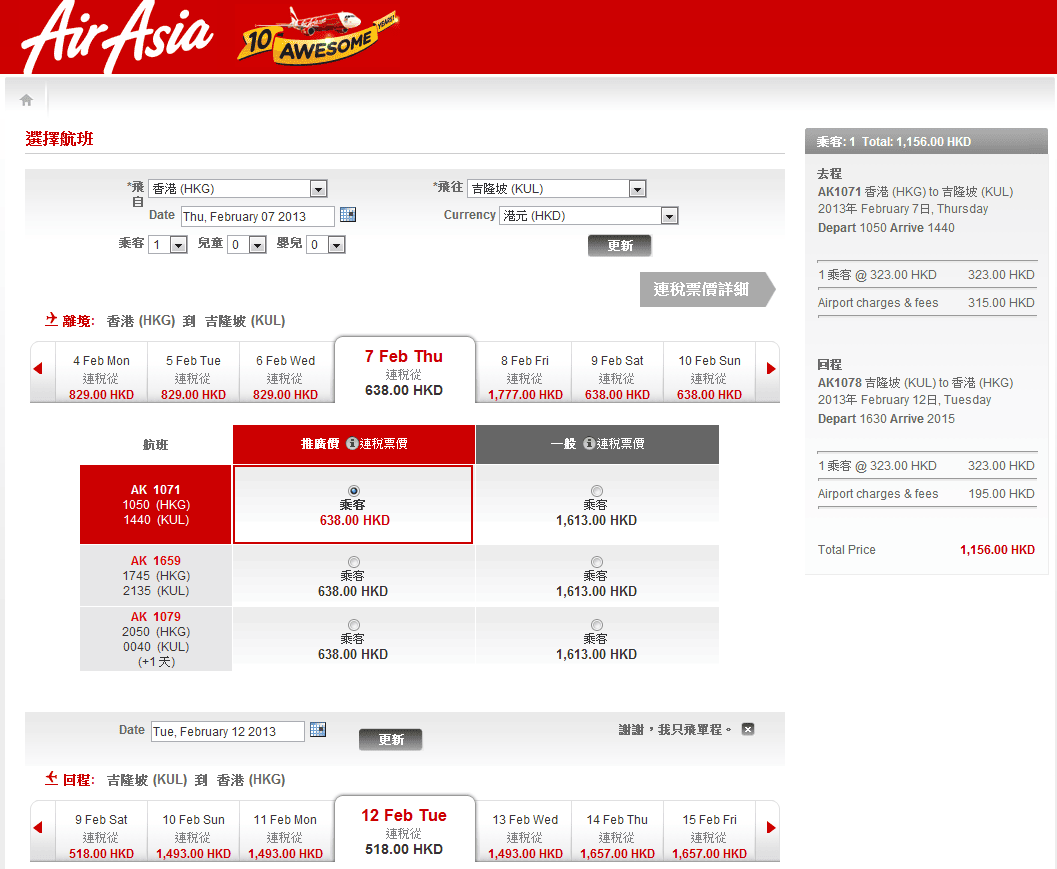
Task: Open the return date calendar picker icon
Action: pyautogui.click(x=318, y=730)
